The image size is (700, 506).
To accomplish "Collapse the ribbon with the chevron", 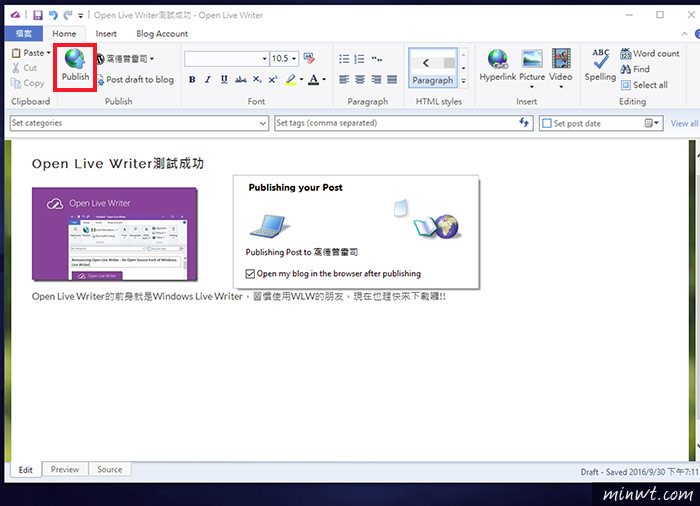I will (684, 34).
